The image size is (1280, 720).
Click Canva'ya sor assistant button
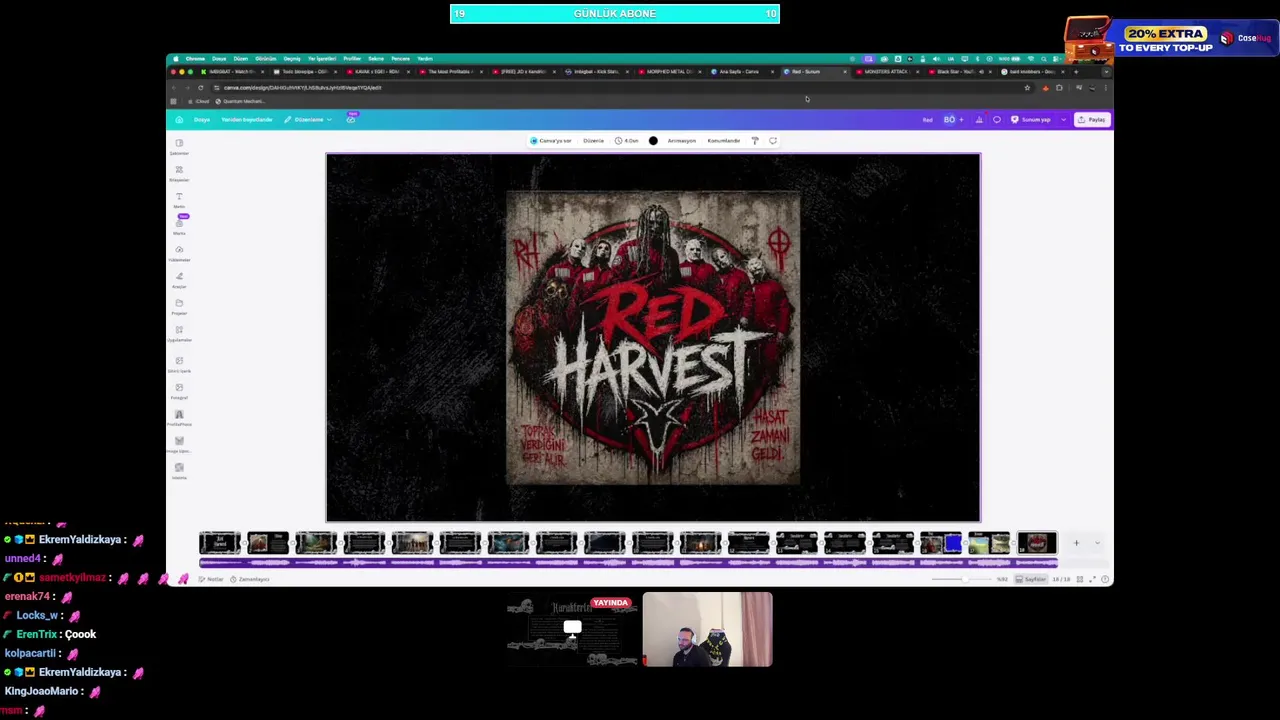click(x=551, y=141)
